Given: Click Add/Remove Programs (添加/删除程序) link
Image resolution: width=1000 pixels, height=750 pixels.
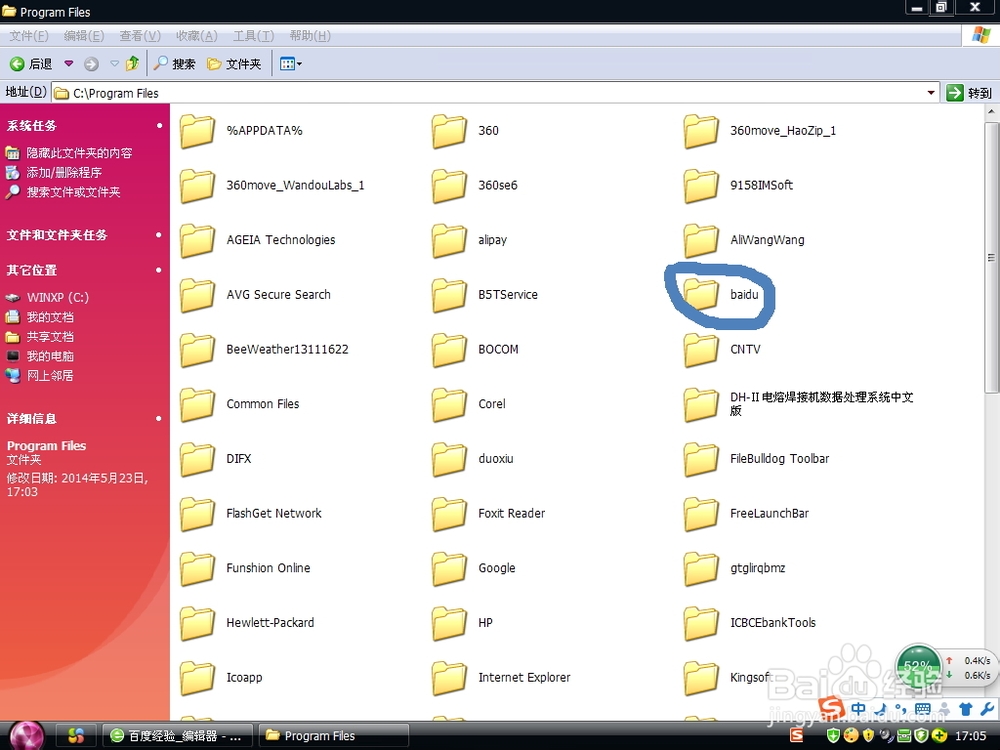Looking at the screenshot, I should click(64, 172).
